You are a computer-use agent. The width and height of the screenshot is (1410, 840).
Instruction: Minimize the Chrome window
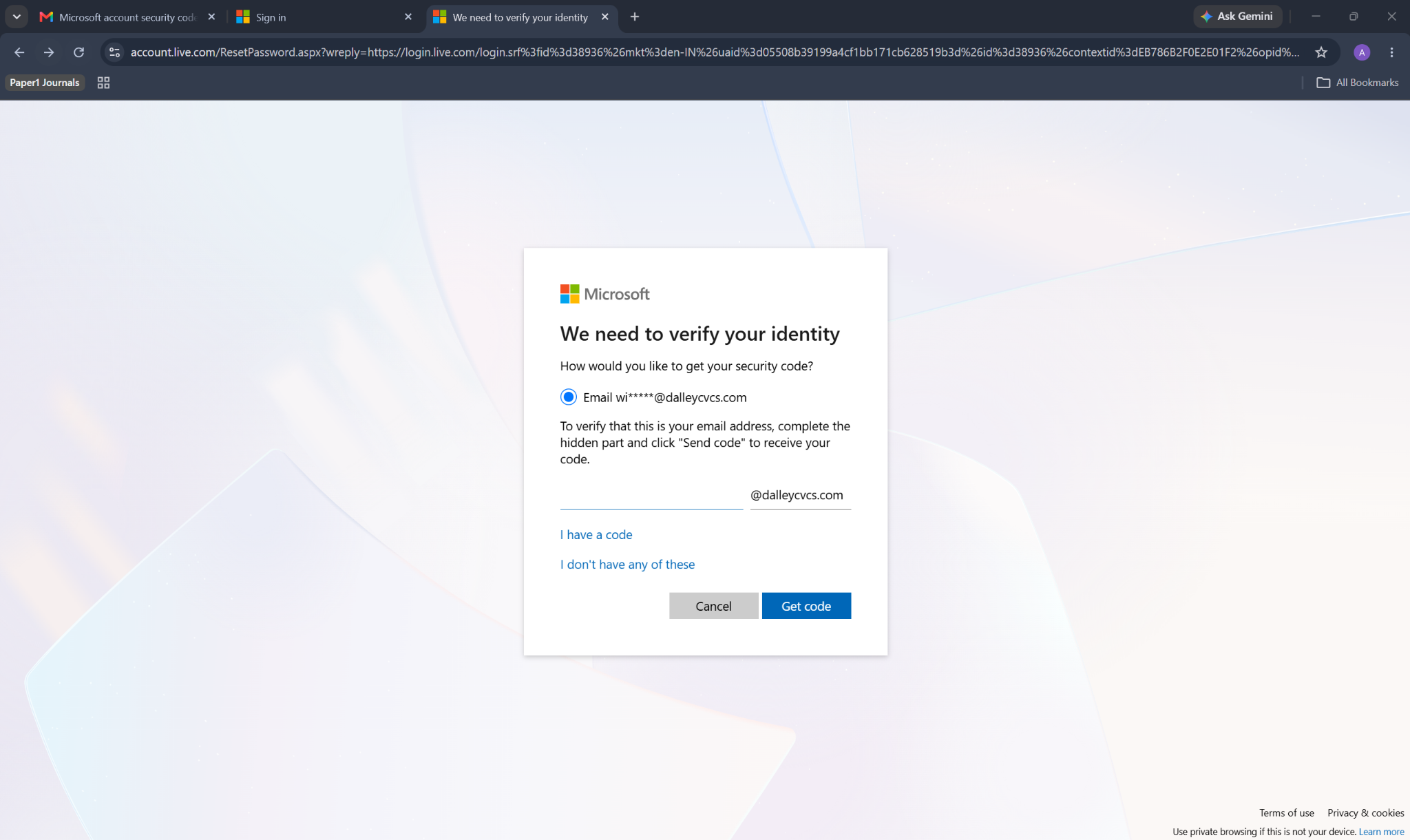[1316, 17]
